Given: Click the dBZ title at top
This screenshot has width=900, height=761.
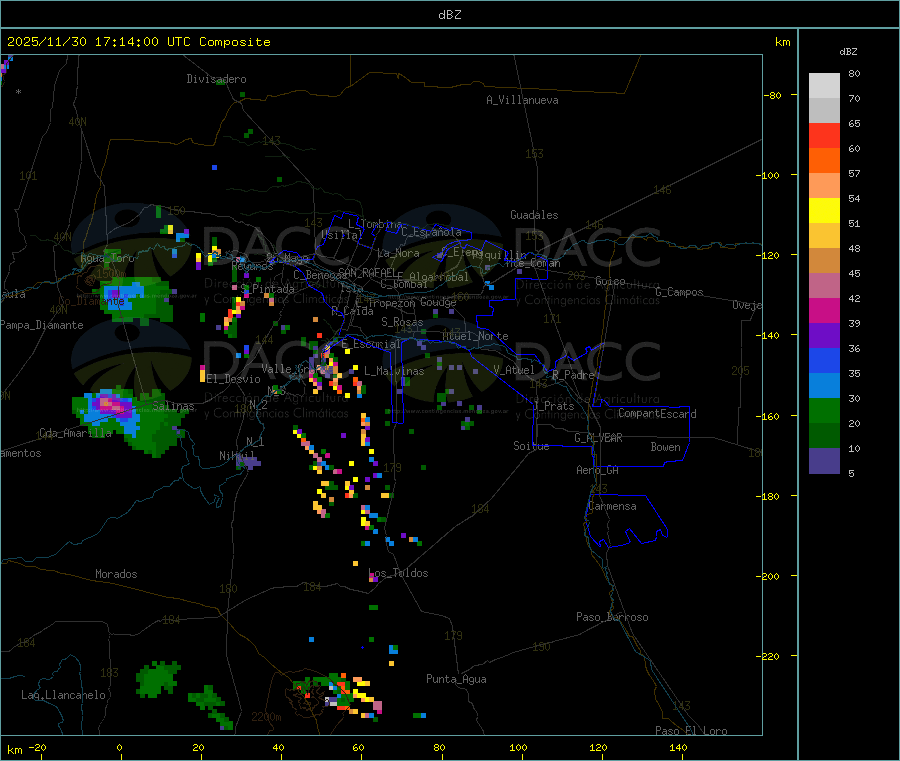Looking at the screenshot, I should [449, 15].
